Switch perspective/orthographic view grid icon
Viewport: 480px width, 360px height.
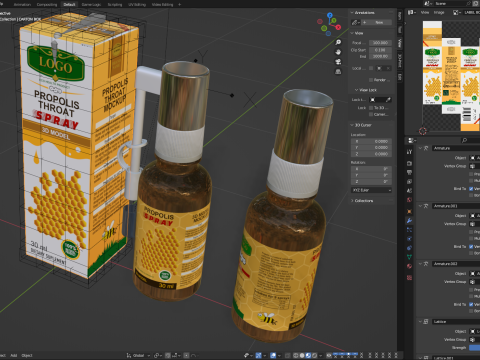tap(338, 72)
